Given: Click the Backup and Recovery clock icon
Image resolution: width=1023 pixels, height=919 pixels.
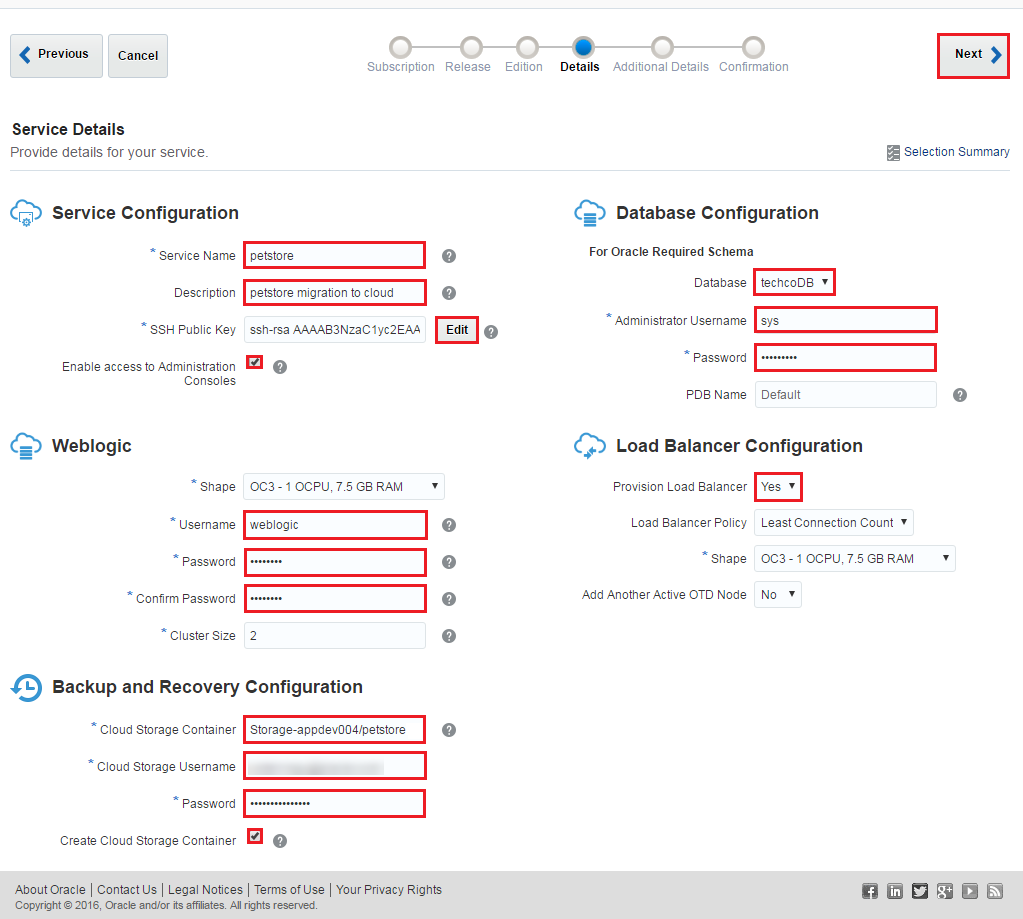Looking at the screenshot, I should coord(26,687).
